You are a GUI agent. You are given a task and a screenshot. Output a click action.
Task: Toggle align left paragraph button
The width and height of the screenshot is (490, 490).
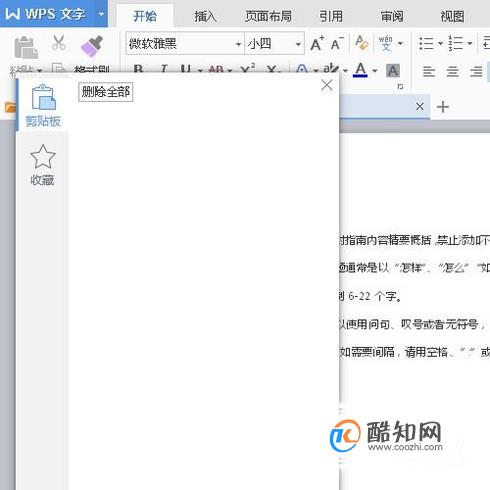[x=429, y=71]
